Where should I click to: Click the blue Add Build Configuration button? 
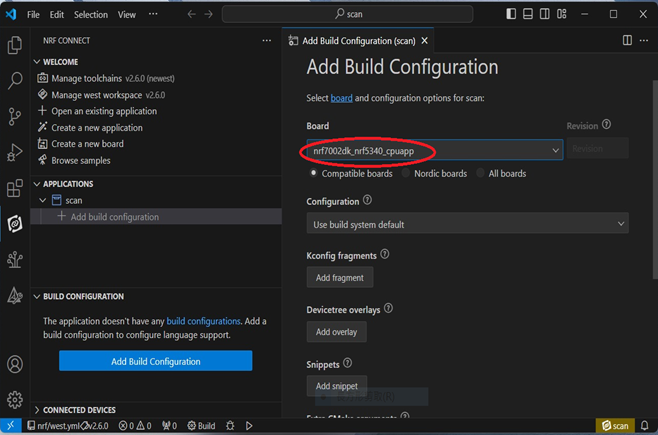coord(155,361)
